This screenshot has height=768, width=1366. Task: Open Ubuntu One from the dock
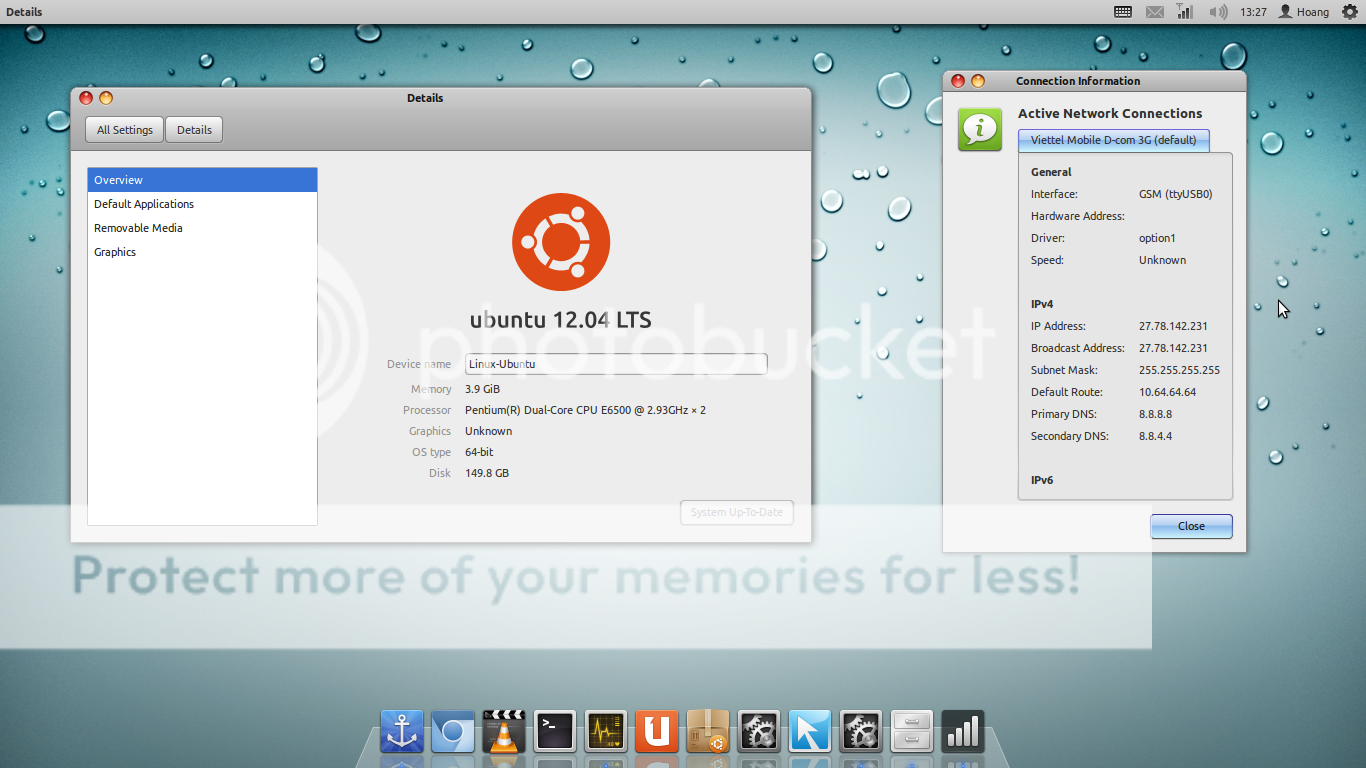657,732
